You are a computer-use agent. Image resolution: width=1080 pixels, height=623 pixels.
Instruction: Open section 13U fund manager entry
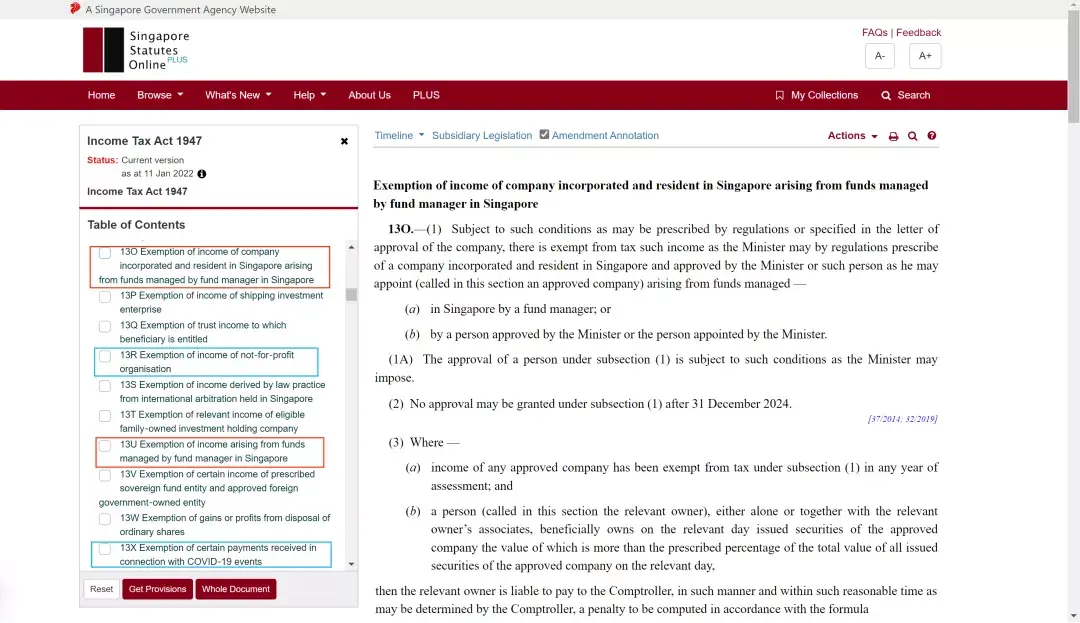212,451
